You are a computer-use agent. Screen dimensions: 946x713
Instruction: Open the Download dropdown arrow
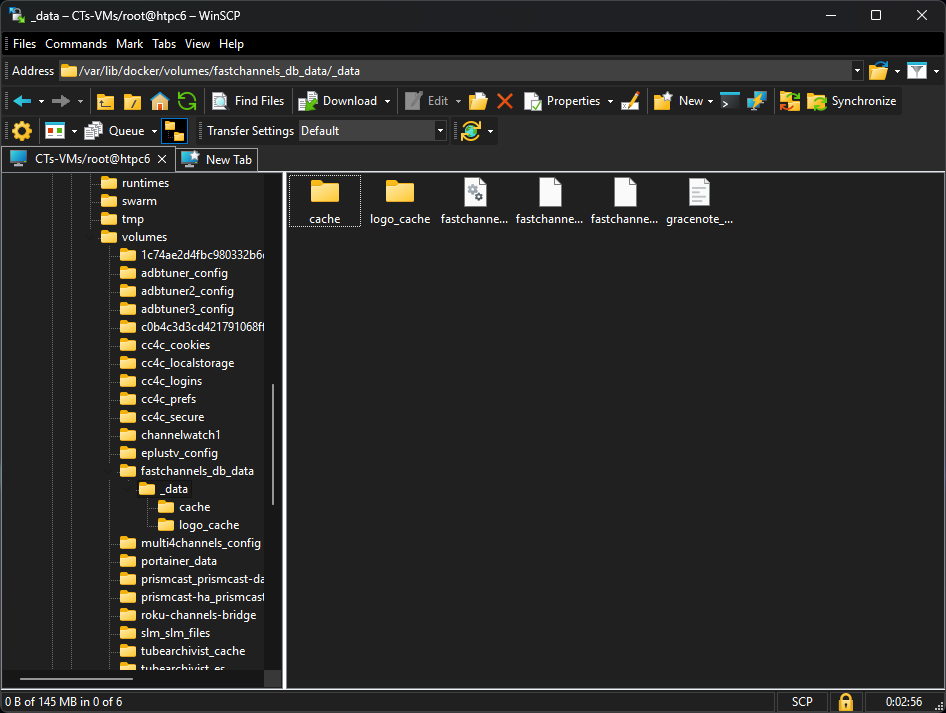(x=387, y=101)
